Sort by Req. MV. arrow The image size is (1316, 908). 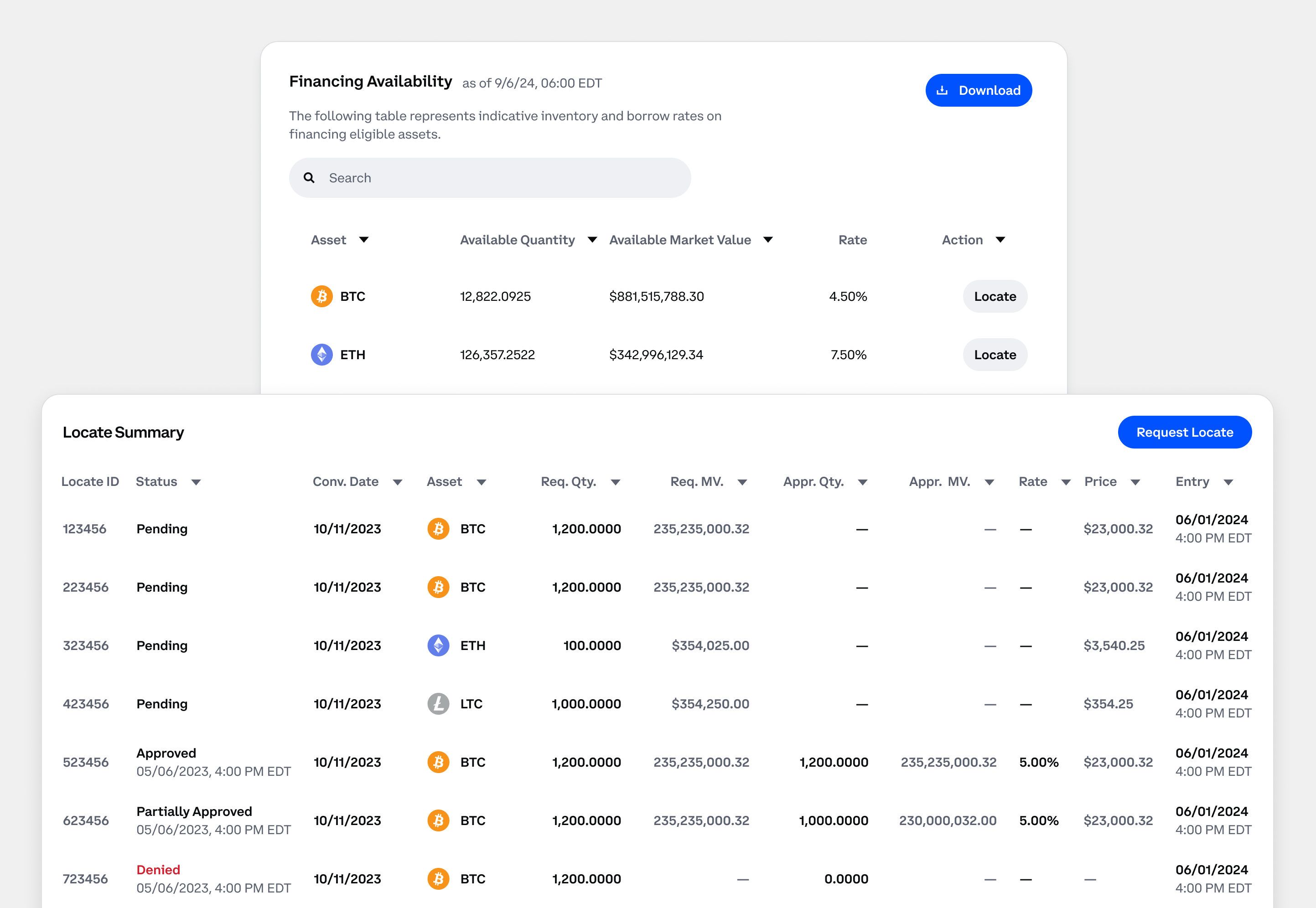click(x=742, y=482)
